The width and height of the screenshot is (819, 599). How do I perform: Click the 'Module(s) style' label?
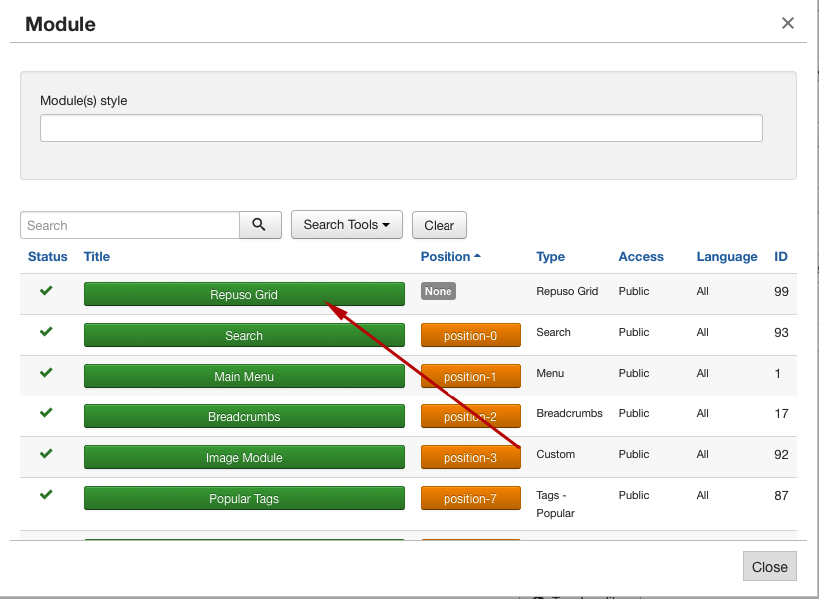[x=84, y=100]
